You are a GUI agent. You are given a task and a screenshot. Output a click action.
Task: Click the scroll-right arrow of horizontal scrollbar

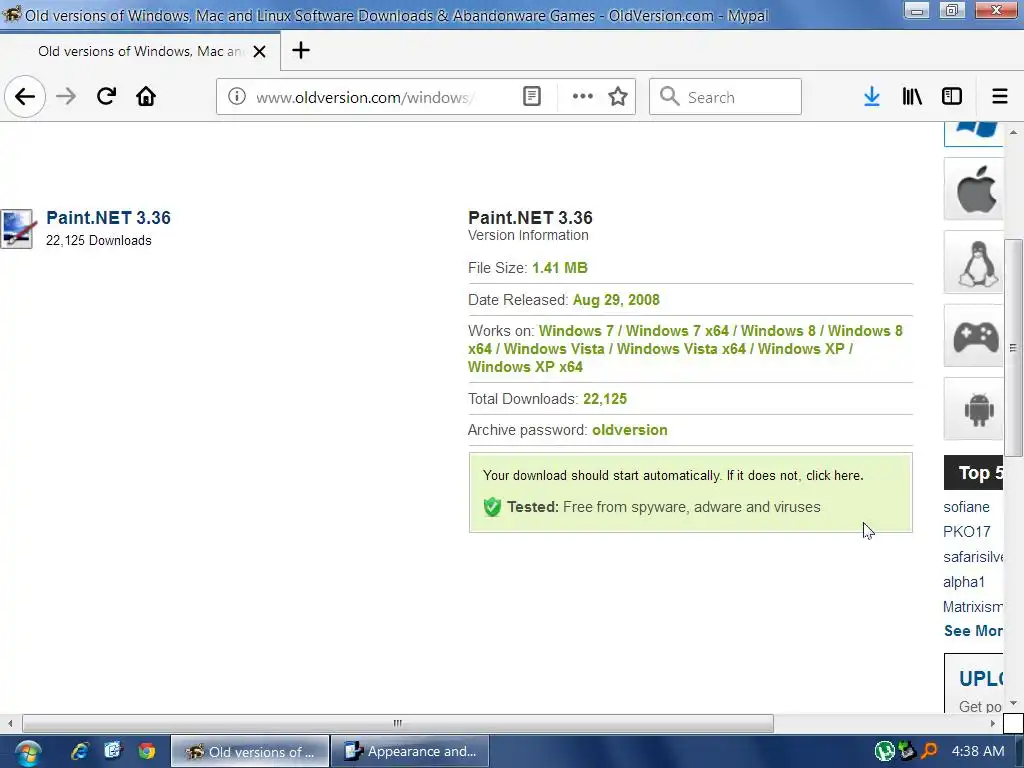(993, 723)
